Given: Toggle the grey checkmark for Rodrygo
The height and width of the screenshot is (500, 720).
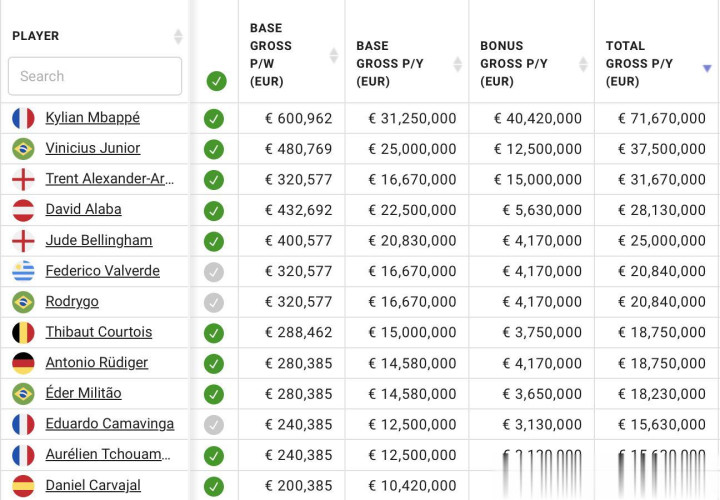Looking at the screenshot, I should (x=214, y=302).
